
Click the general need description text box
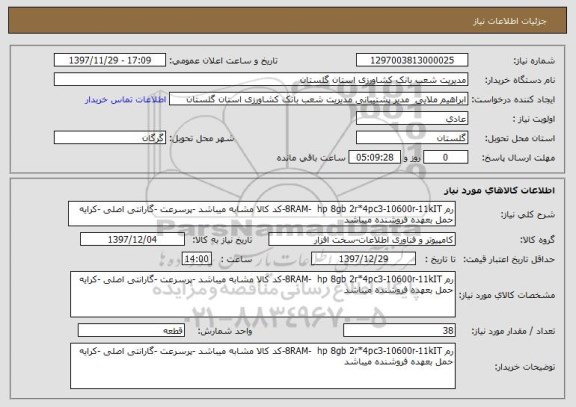262,213
